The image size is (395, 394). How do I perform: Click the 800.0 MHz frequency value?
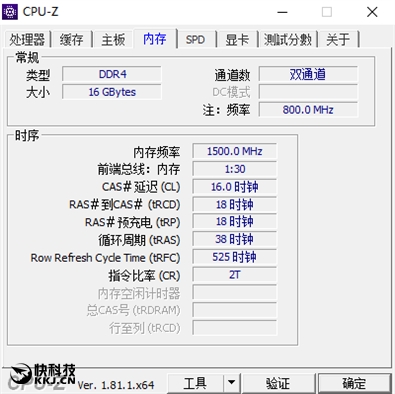pyautogui.click(x=308, y=110)
